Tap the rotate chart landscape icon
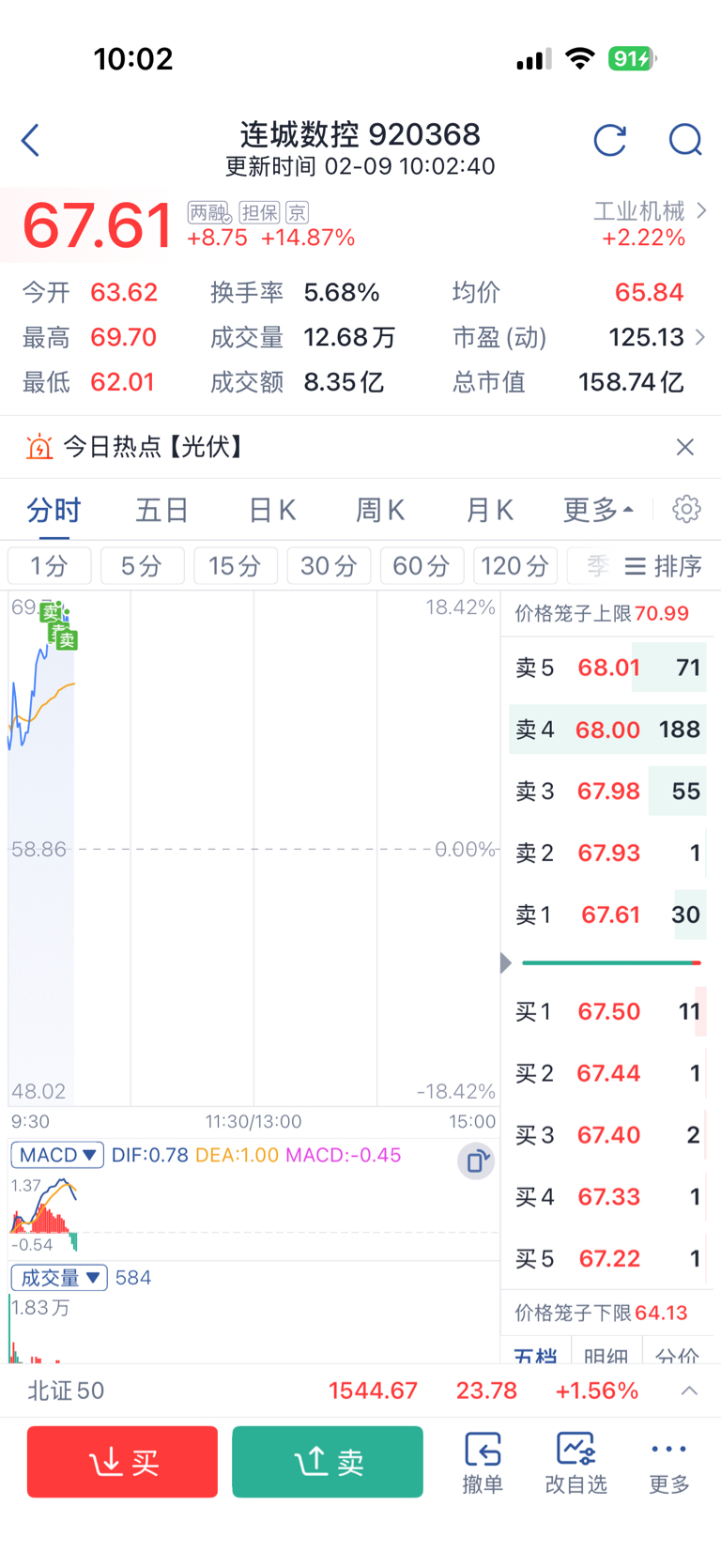Viewport: 721px width, 1568px height. click(476, 1161)
